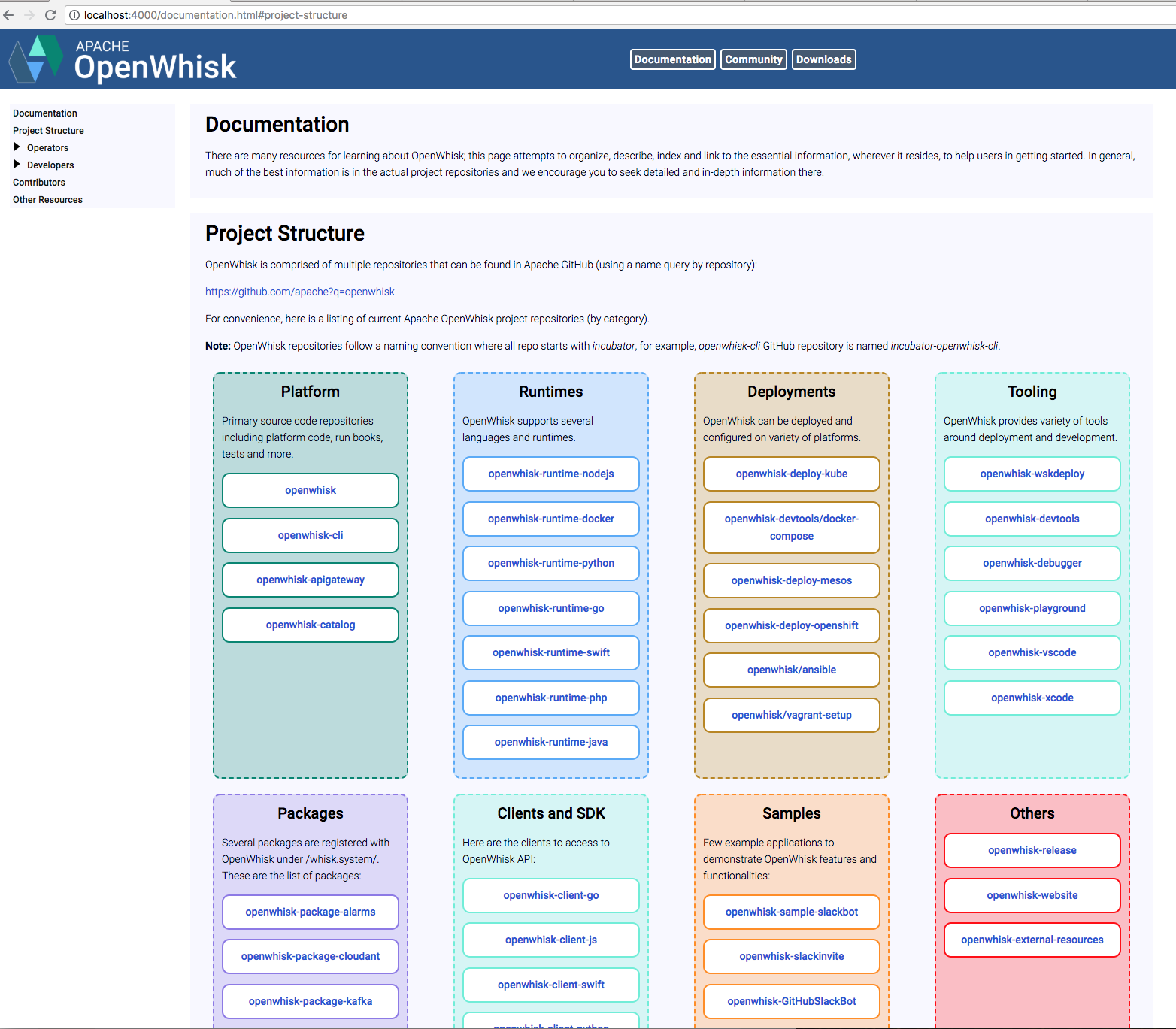
Task: Go to Project Structure in sidebar
Action: (x=48, y=131)
